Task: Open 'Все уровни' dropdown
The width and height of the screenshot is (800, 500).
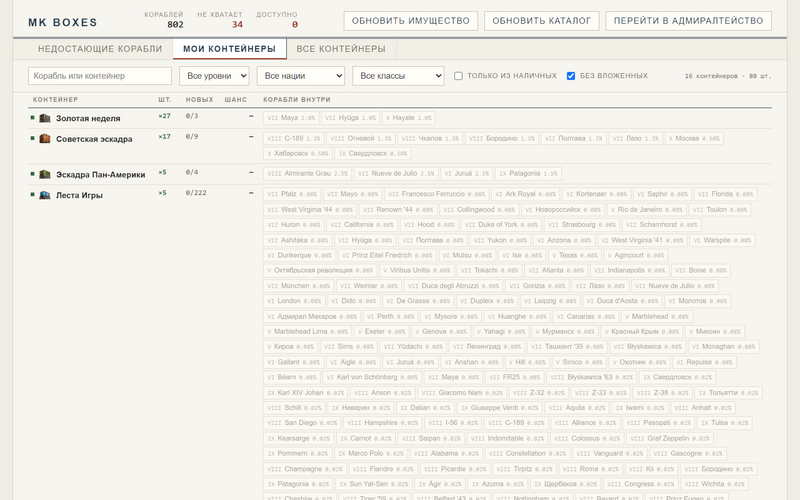Action: tap(214, 76)
